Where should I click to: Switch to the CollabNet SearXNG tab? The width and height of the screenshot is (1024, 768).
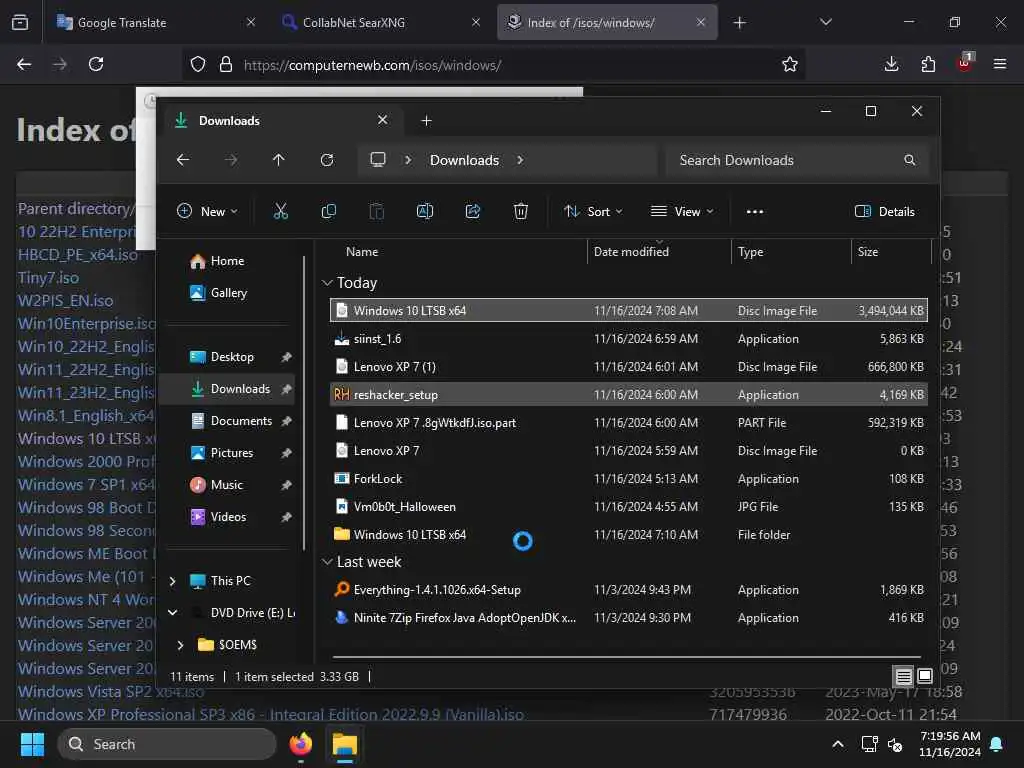380,23
